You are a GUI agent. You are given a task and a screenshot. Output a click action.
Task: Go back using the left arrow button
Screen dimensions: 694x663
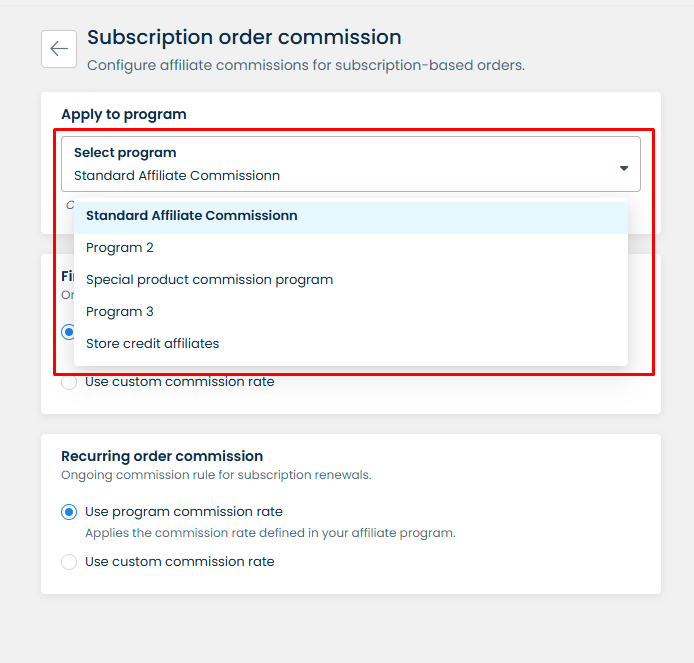pyautogui.click(x=59, y=49)
